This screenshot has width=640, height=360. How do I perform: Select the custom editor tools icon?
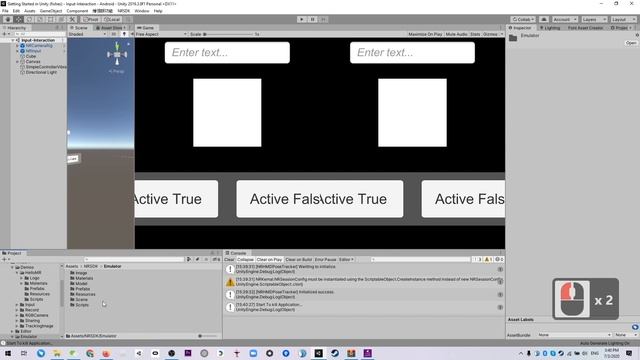72,19
